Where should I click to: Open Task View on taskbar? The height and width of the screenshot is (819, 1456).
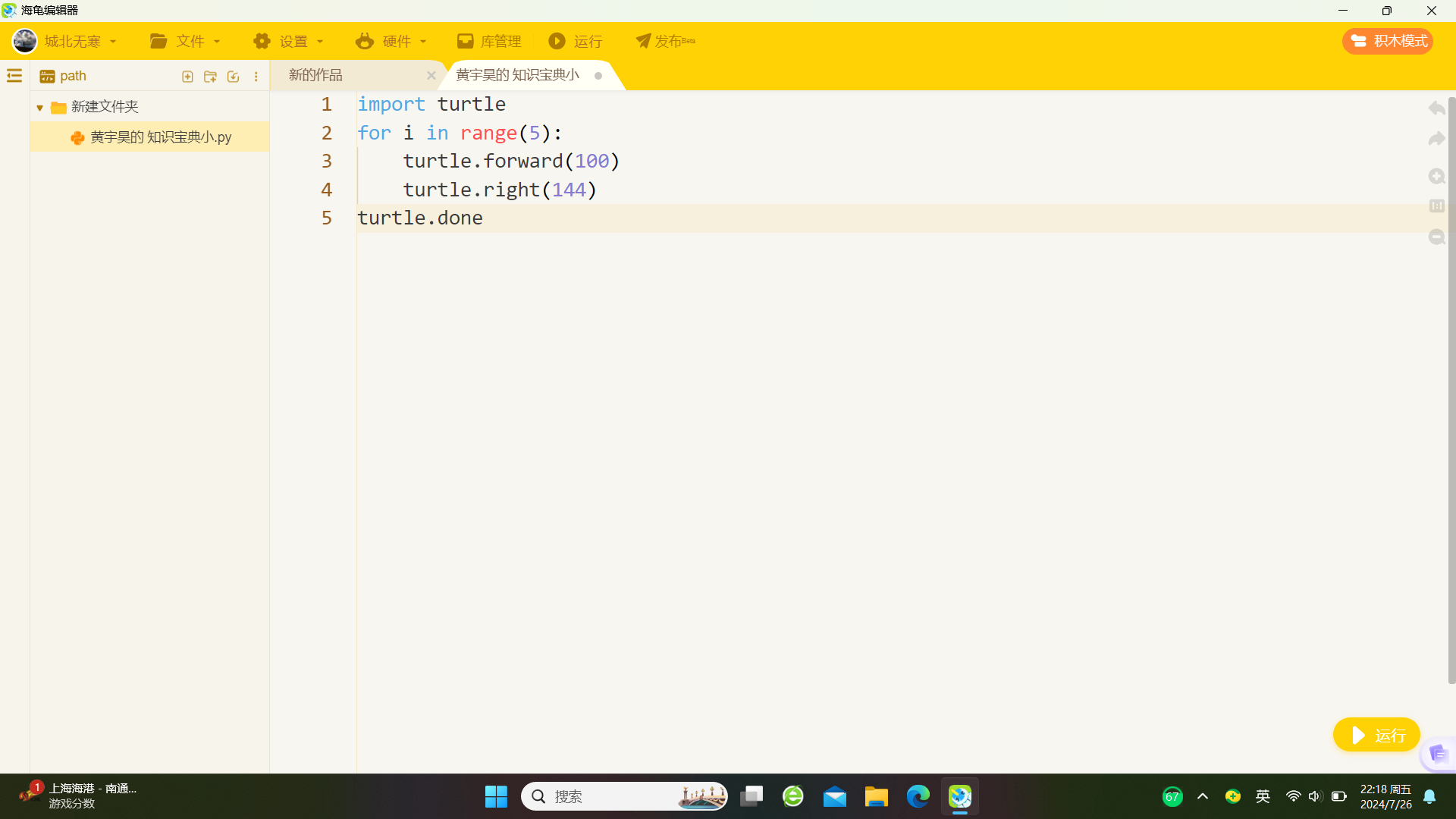click(752, 796)
